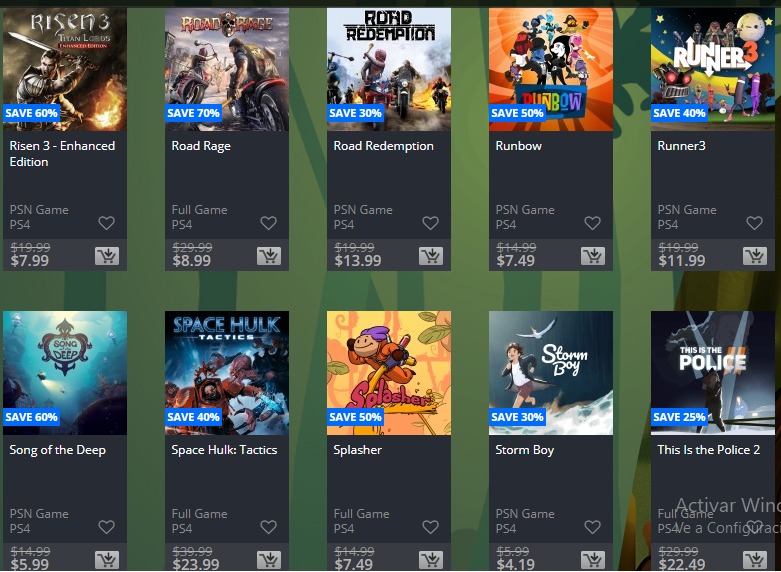Add Song of the Deep to cart

tap(107, 560)
